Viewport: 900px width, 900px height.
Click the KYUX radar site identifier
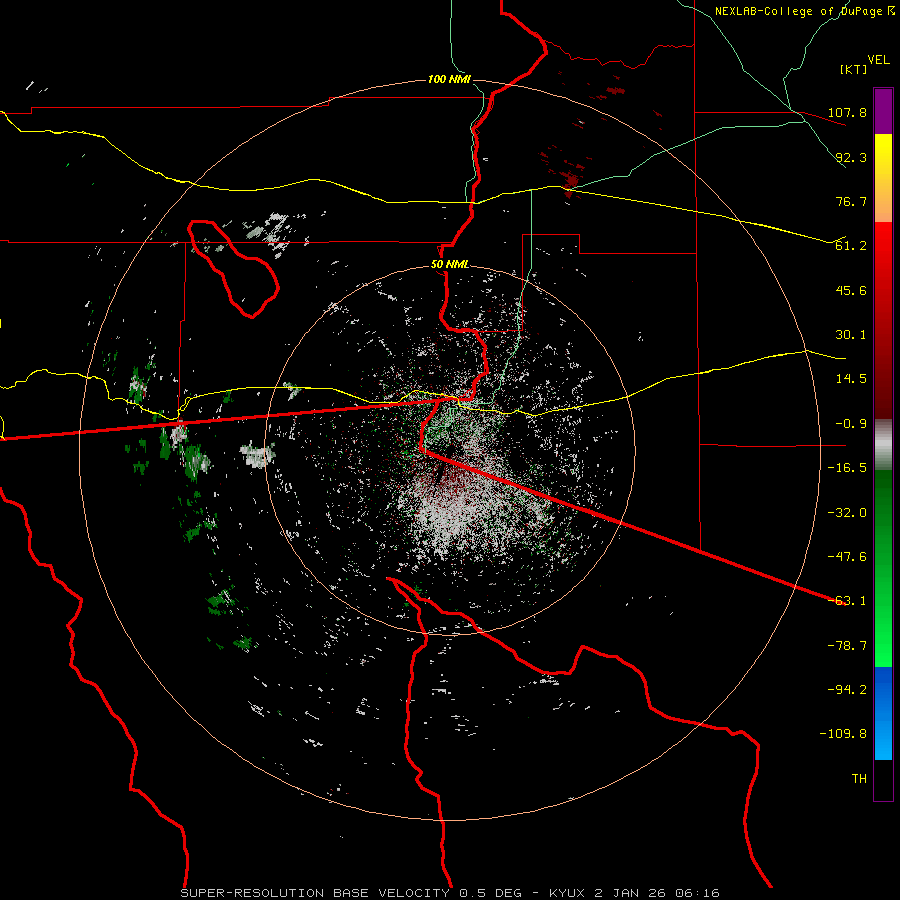(567, 893)
